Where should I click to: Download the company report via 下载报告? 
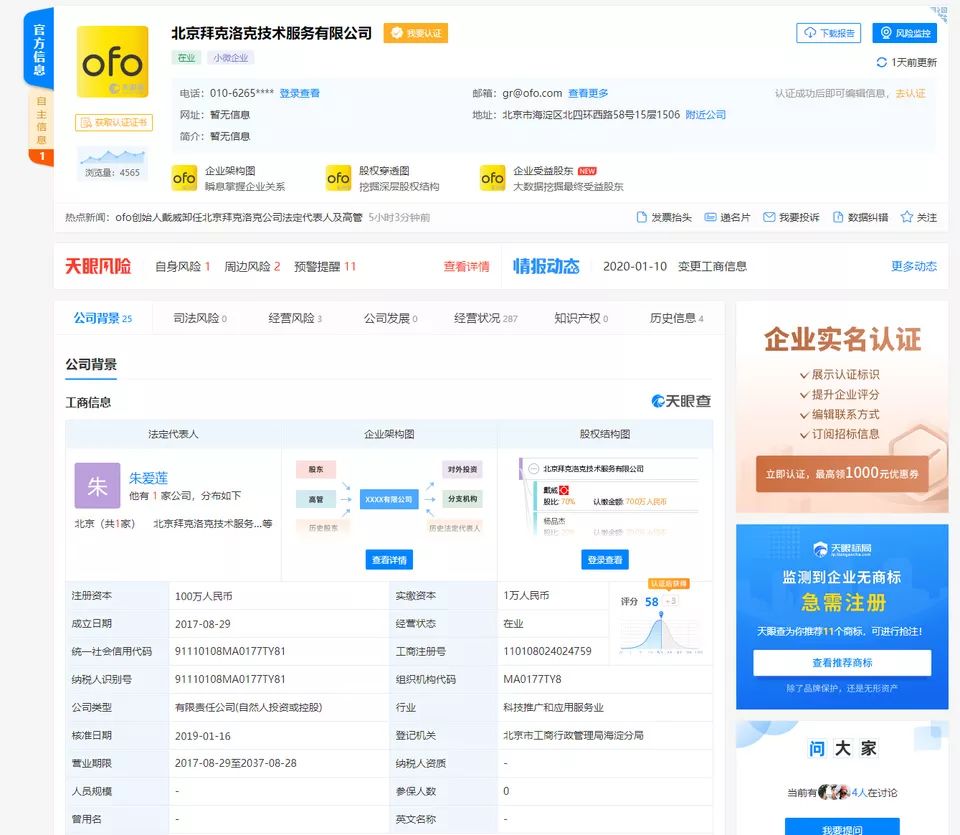[x=828, y=33]
